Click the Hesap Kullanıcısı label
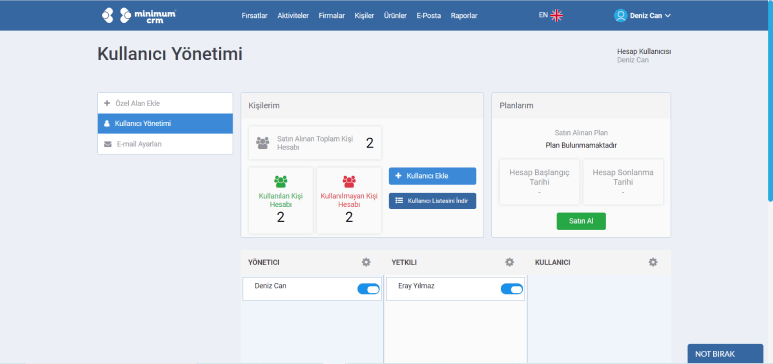This screenshot has width=773, height=364. pyautogui.click(x=644, y=51)
